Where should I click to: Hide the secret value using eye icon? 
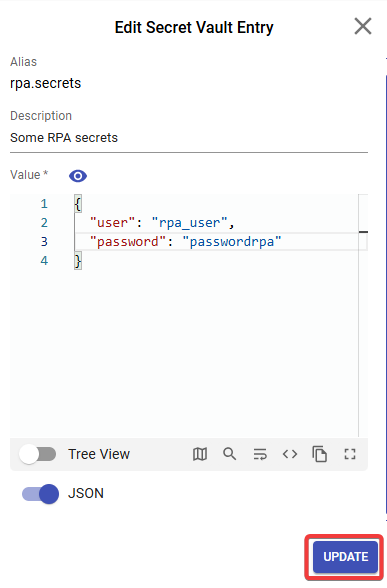78,176
